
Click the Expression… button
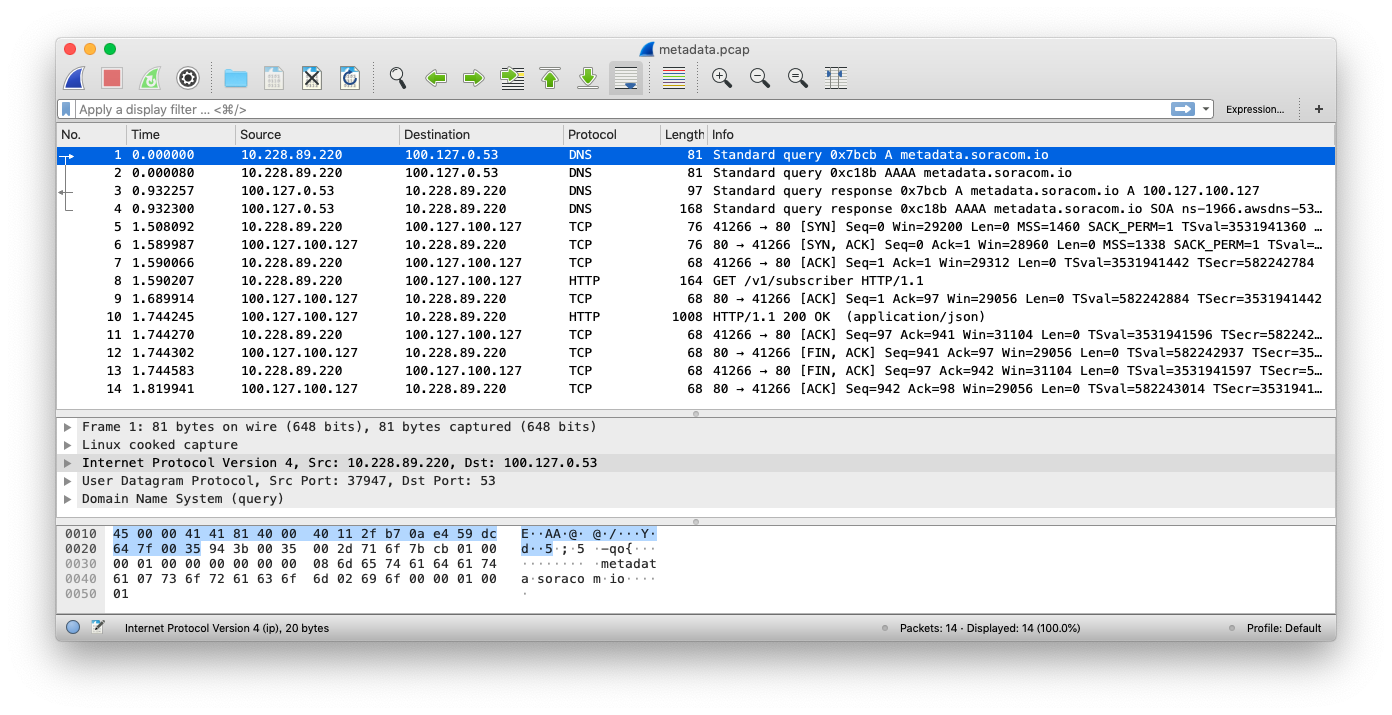pos(1254,109)
